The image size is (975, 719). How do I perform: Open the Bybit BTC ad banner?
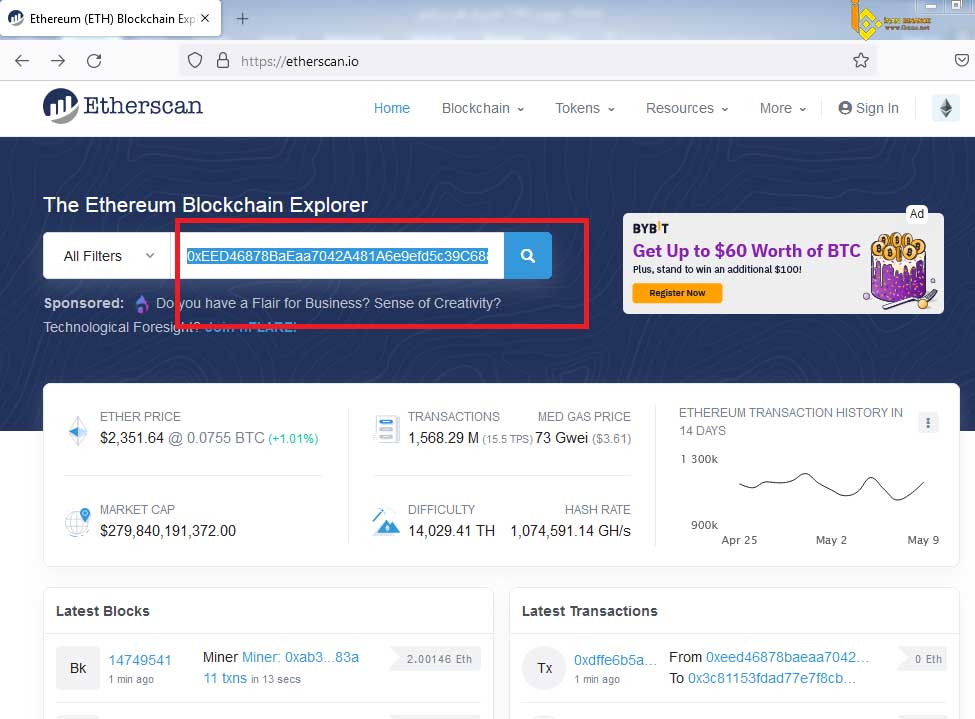click(783, 264)
